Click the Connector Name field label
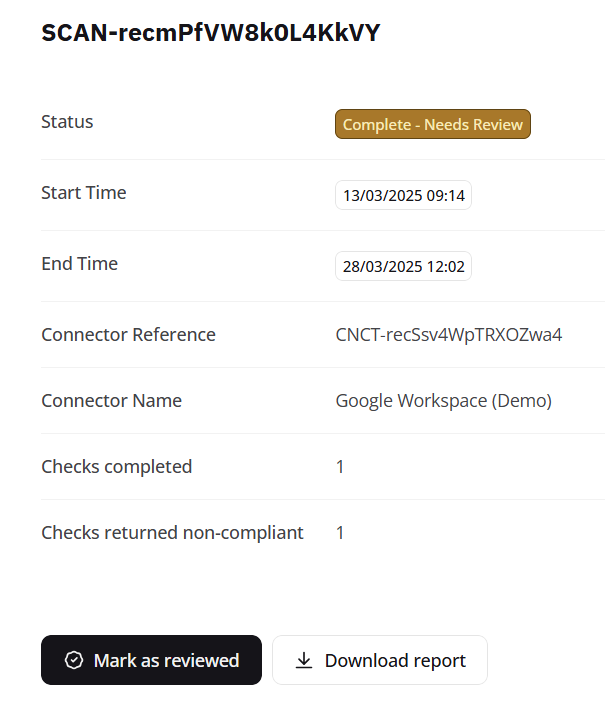 pos(111,401)
